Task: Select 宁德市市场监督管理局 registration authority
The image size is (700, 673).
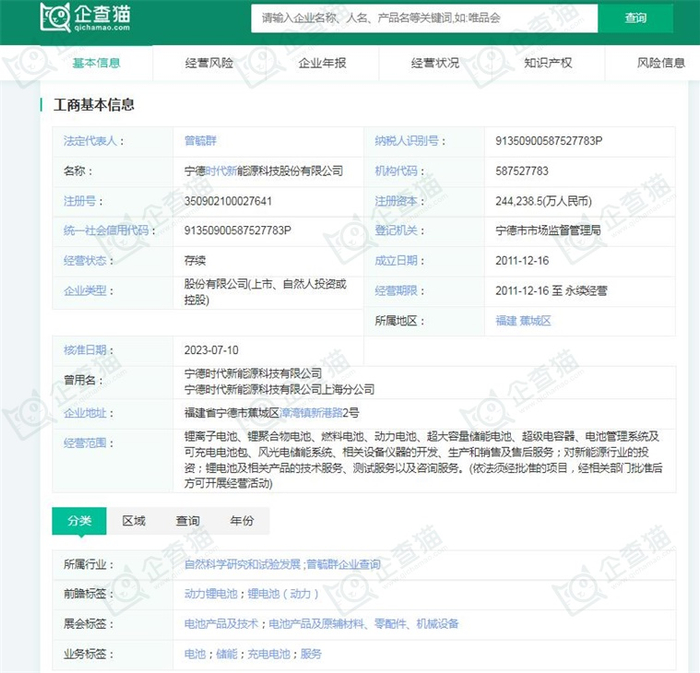Action: (x=548, y=230)
